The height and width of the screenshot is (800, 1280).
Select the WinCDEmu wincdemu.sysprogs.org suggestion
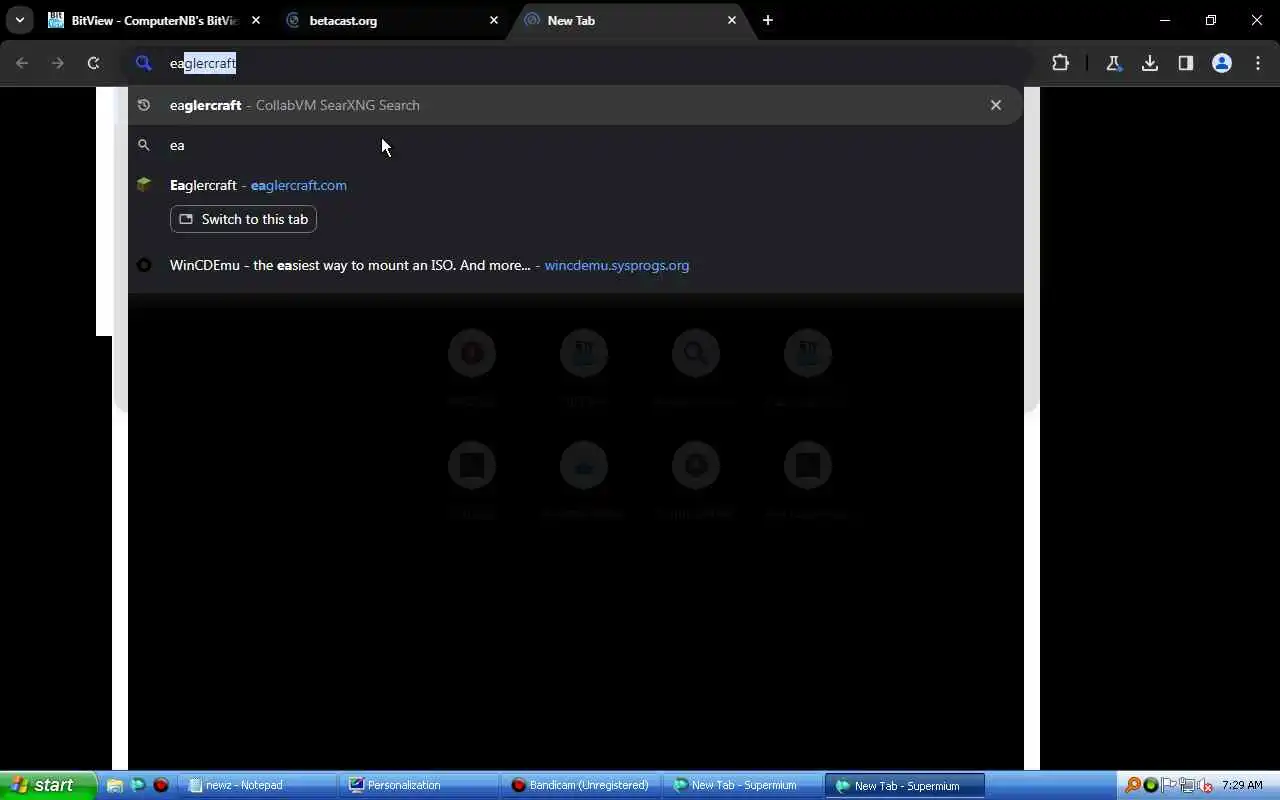click(x=575, y=265)
